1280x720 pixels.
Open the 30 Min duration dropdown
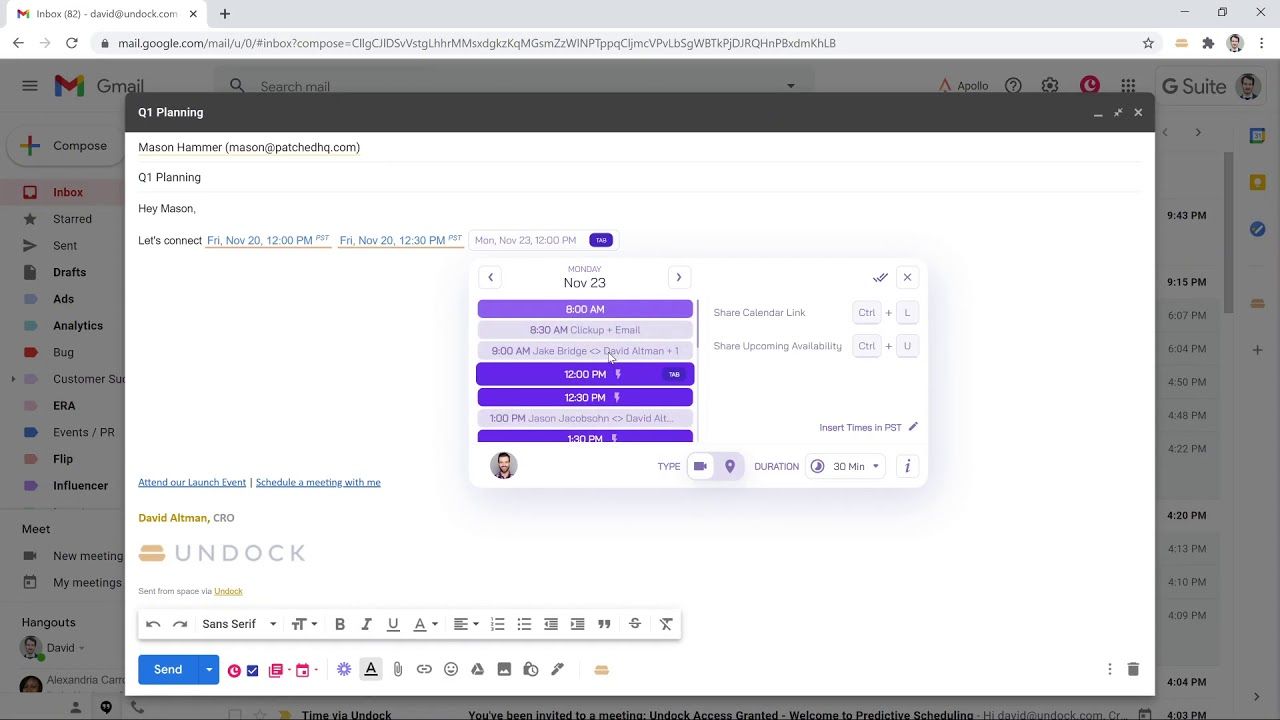pos(847,466)
